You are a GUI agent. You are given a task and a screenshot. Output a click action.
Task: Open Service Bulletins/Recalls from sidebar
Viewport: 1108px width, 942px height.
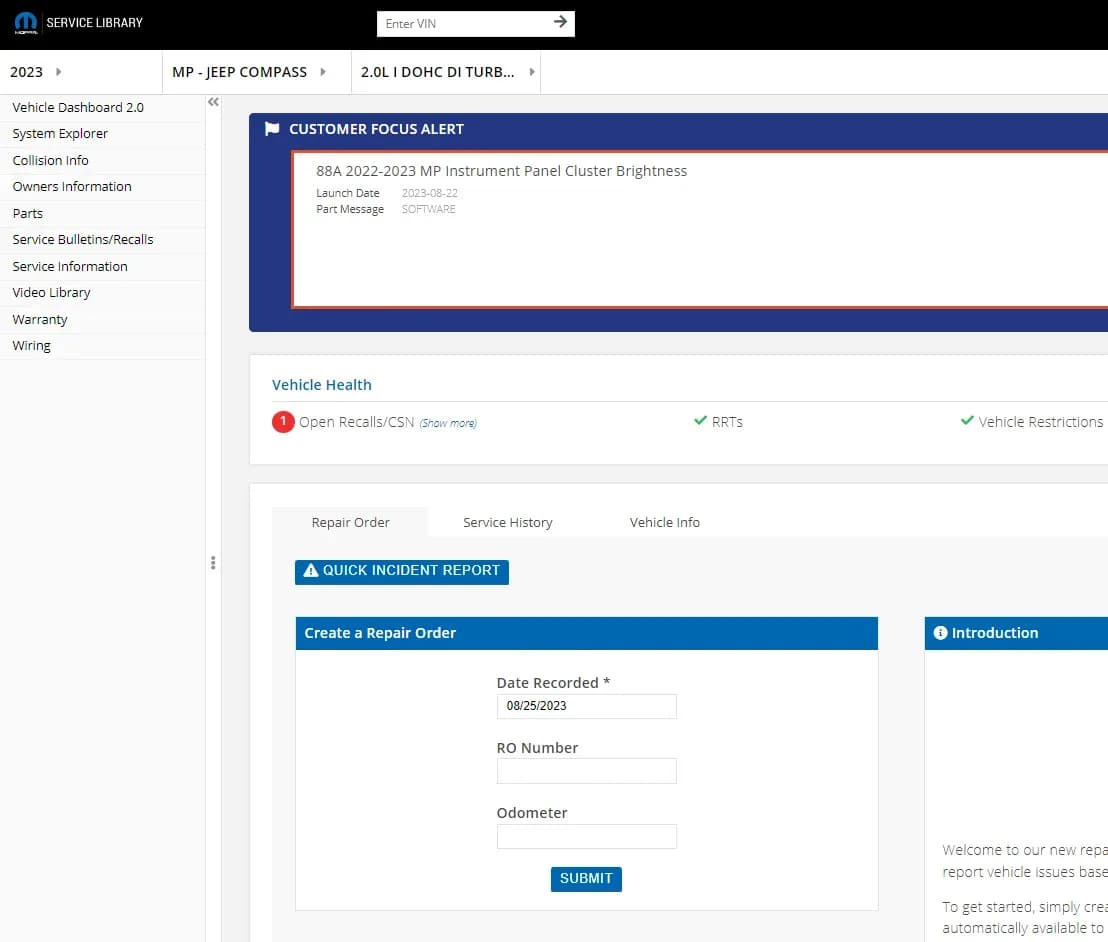coord(102,240)
